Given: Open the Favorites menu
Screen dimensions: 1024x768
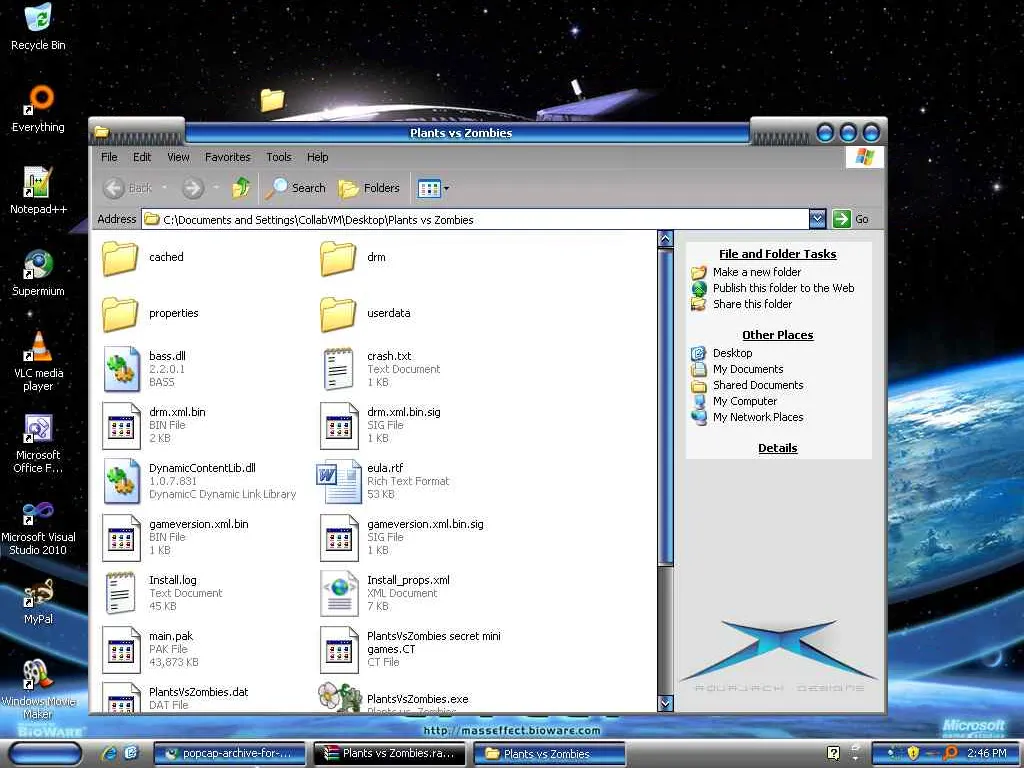Looking at the screenshot, I should 227,157.
